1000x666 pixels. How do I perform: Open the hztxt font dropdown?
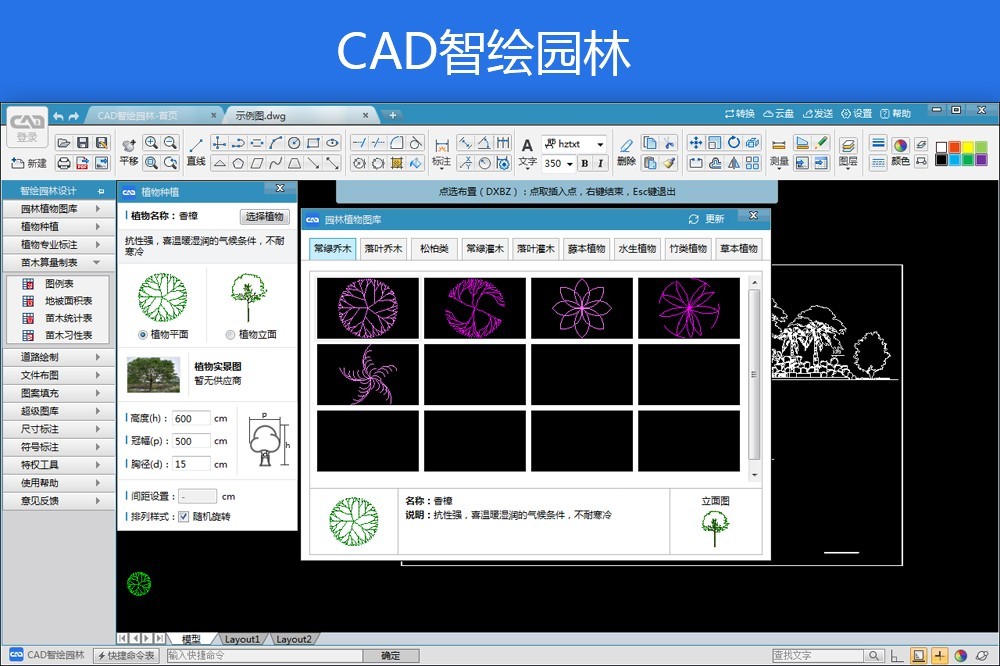click(x=599, y=144)
